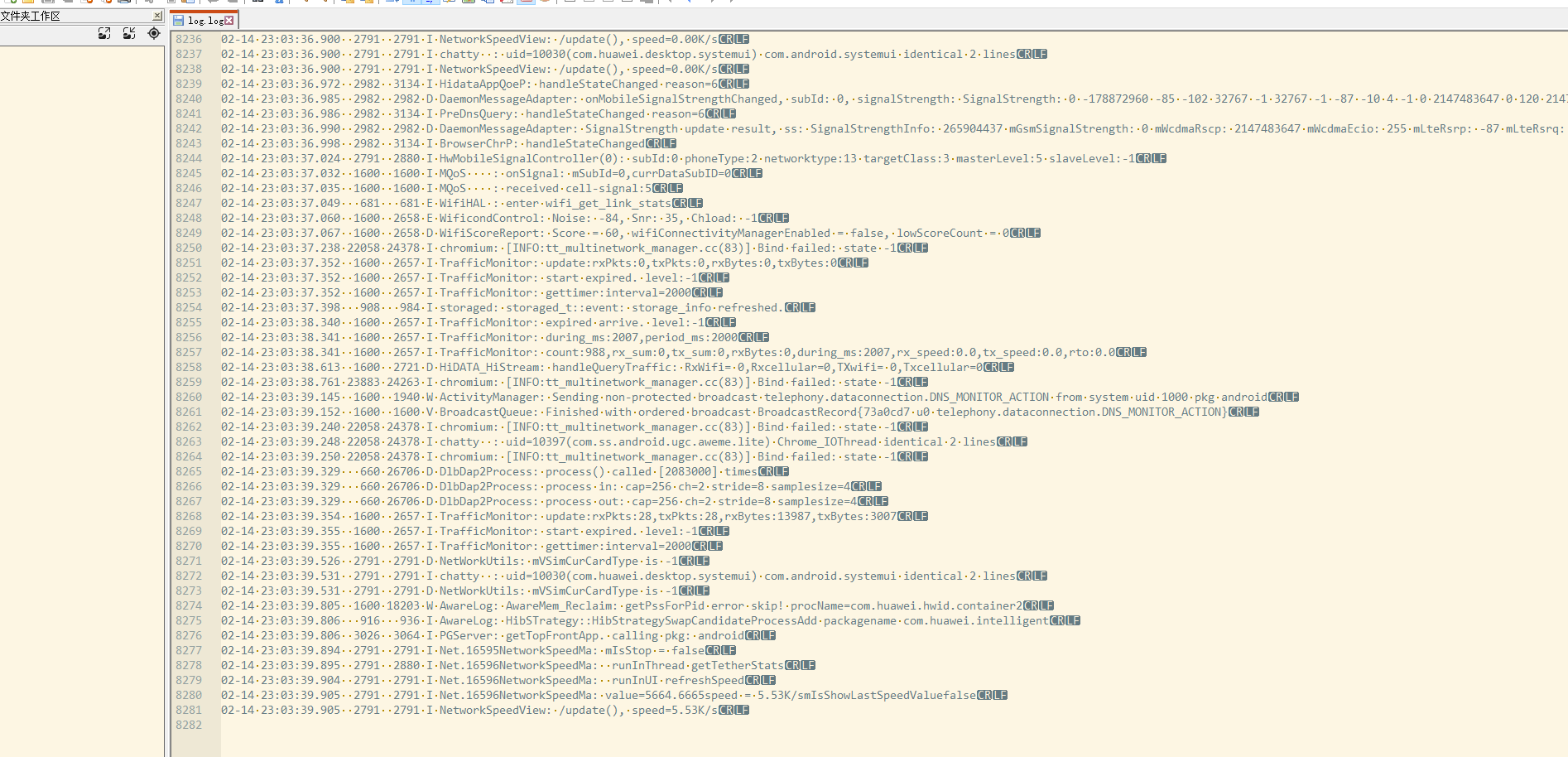This screenshot has width=1568, height=757.
Task: Click the forward-navigation arrow on the toolbar
Action: click(x=714, y=3)
